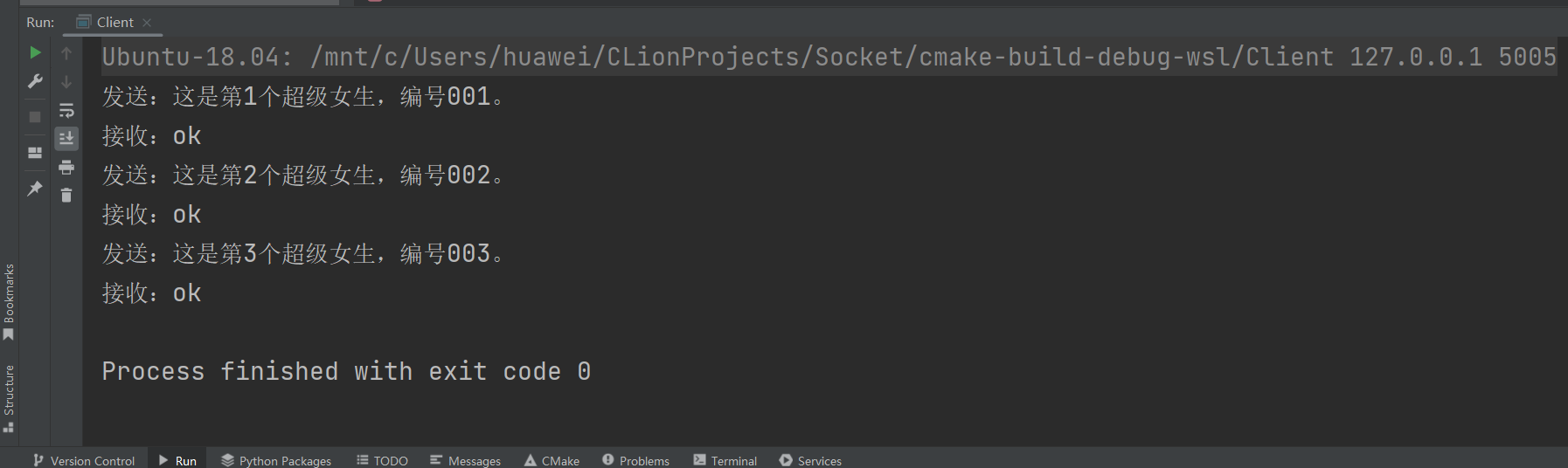
Task: Open the TODO tool window
Action: (382, 460)
